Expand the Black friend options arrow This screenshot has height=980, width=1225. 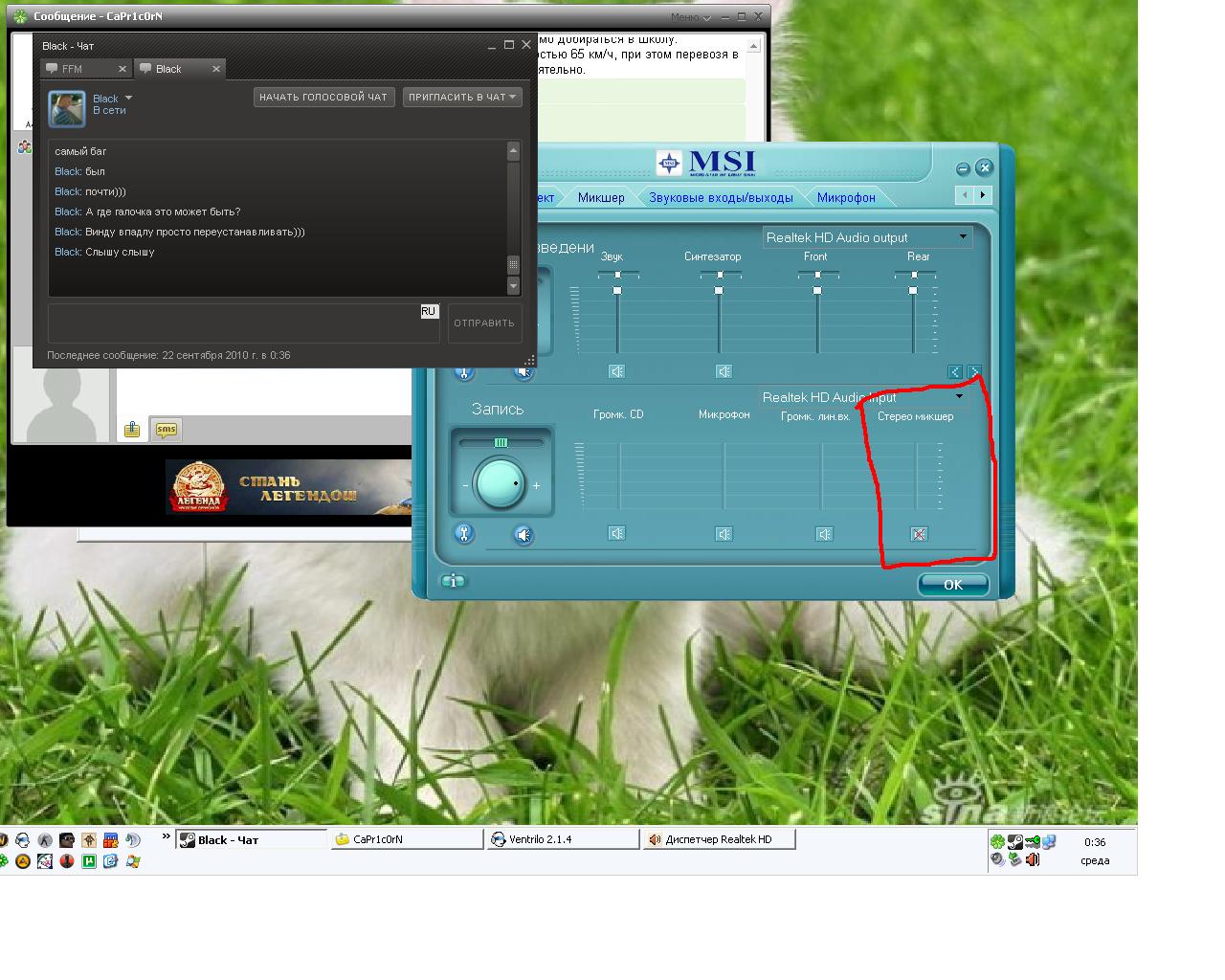128,98
